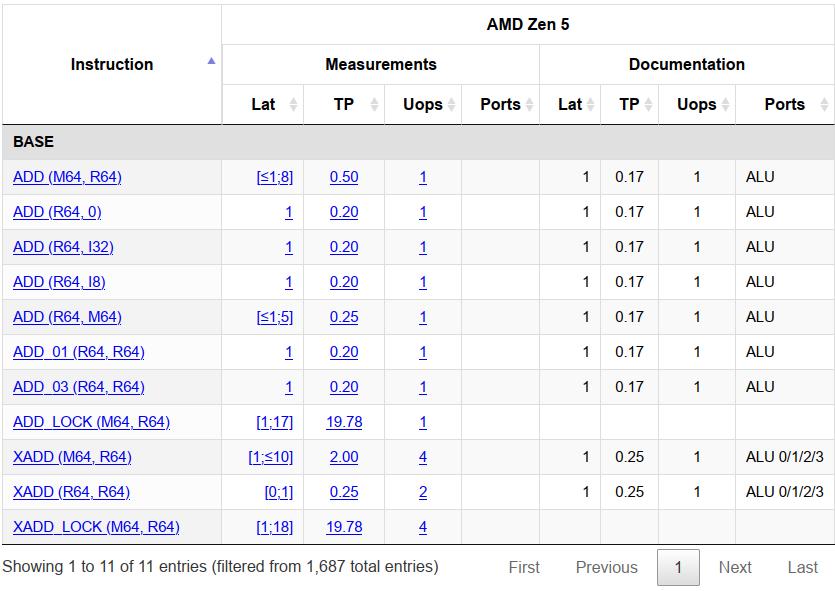Click latency 1 for ADD_03 (R64, R64)

pyautogui.click(x=289, y=387)
